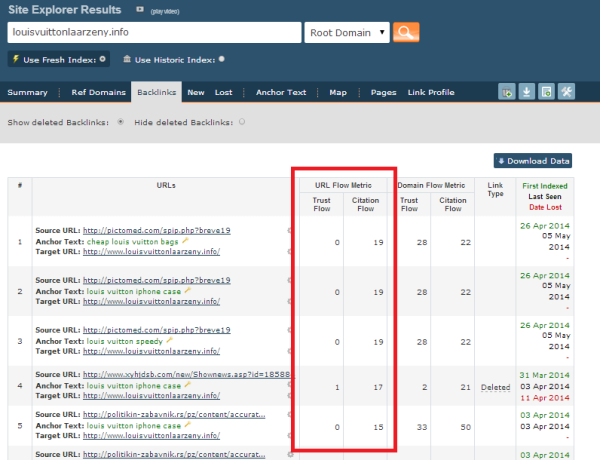This screenshot has width=600, height=460.
Task: Open row 5 target URL link
Action: pyautogui.click(x=152, y=436)
